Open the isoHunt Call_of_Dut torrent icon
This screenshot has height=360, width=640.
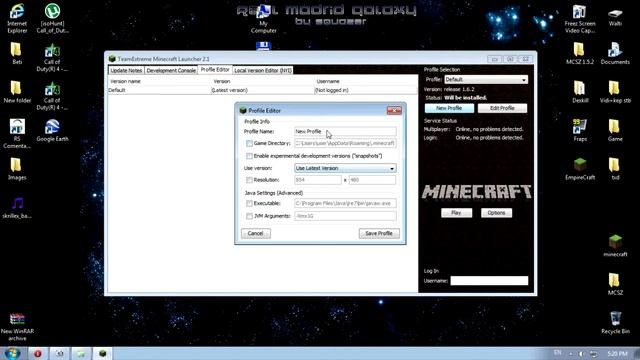click(52, 18)
